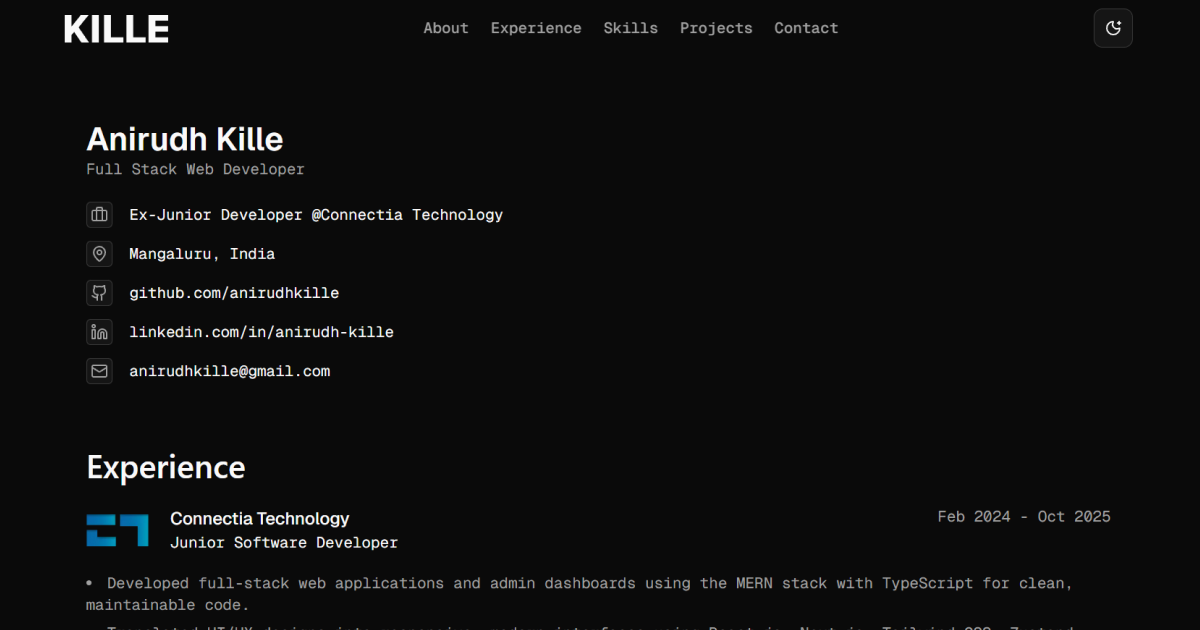Click the anirudhkille@gmail.com email link
Viewport: 1200px width, 630px height.
point(229,370)
